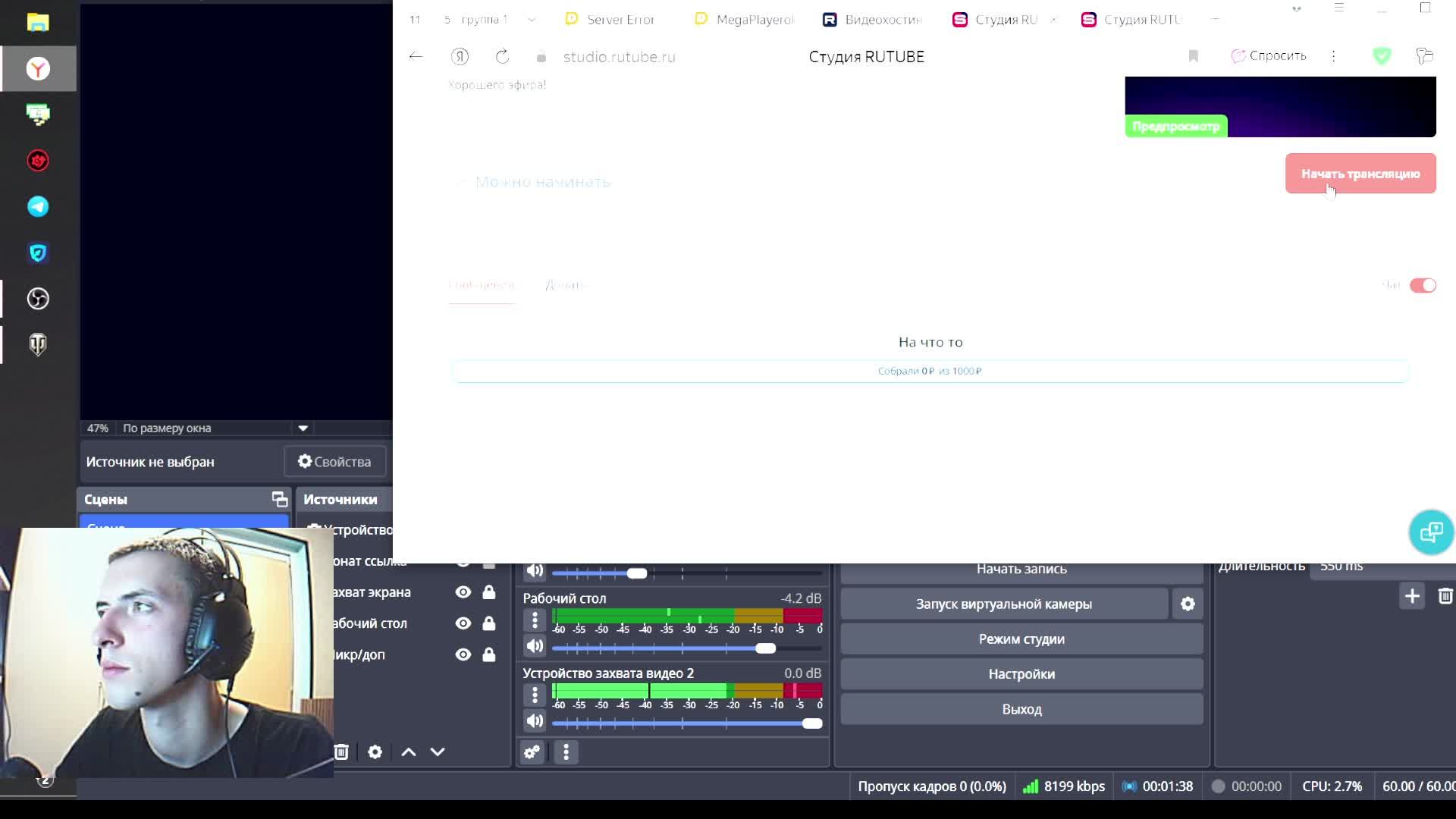Open the Рабочий стол audio channel options

535,620
